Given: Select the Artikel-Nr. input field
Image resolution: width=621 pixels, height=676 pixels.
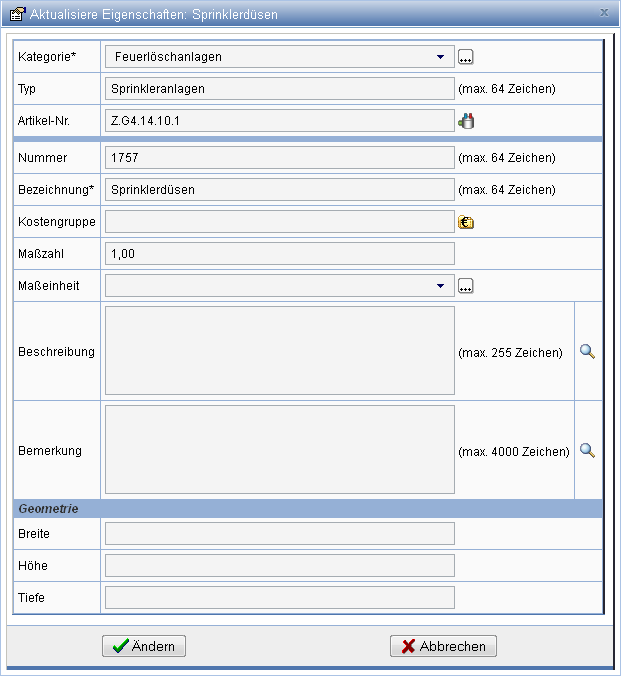Looking at the screenshot, I should tap(279, 121).
